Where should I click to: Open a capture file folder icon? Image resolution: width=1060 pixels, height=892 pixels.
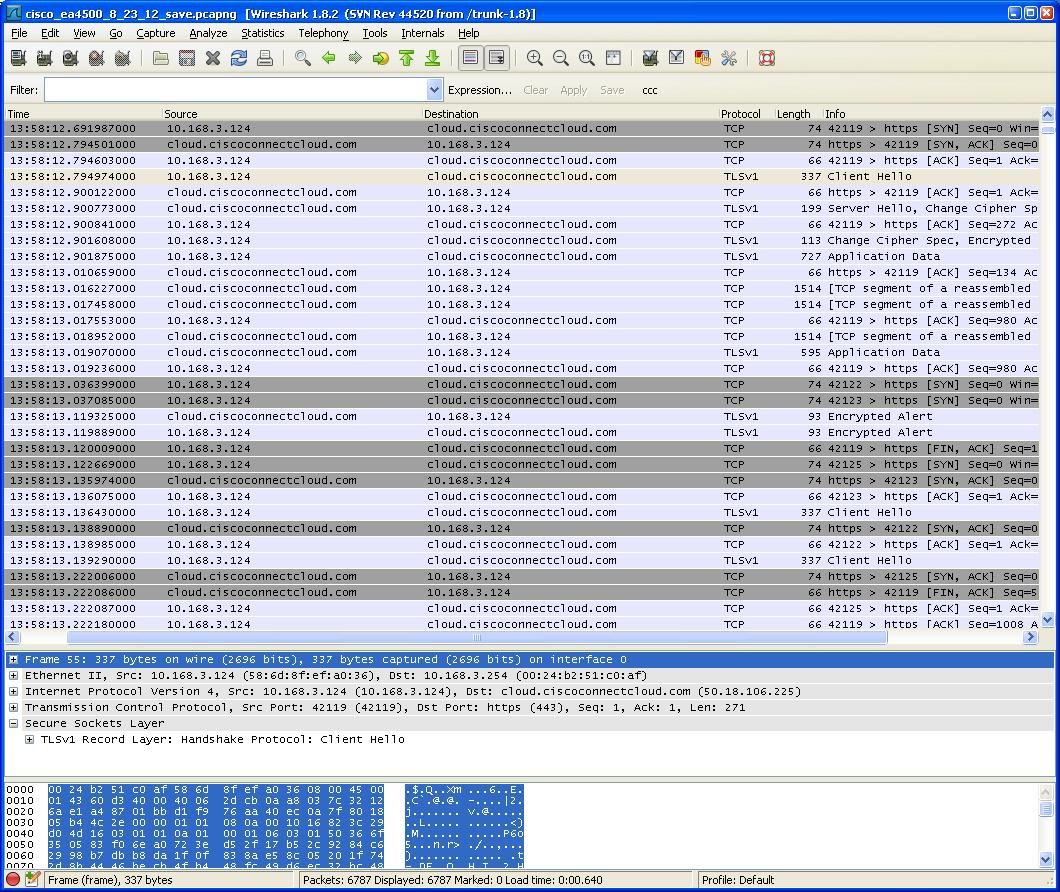click(161, 58)
